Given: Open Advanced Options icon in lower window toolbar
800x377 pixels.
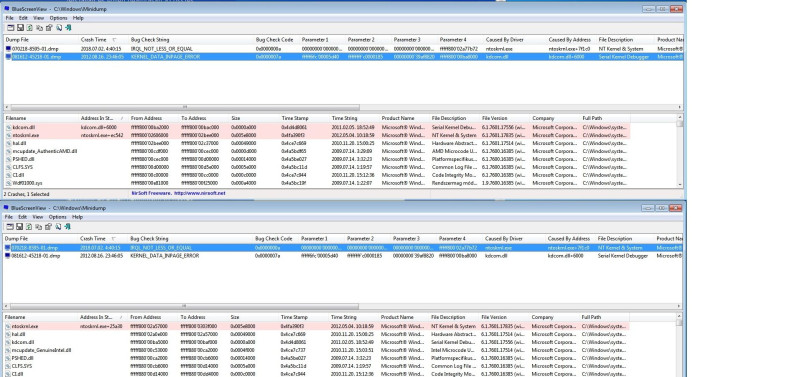Looking at the screenshot, I should 10,227.
